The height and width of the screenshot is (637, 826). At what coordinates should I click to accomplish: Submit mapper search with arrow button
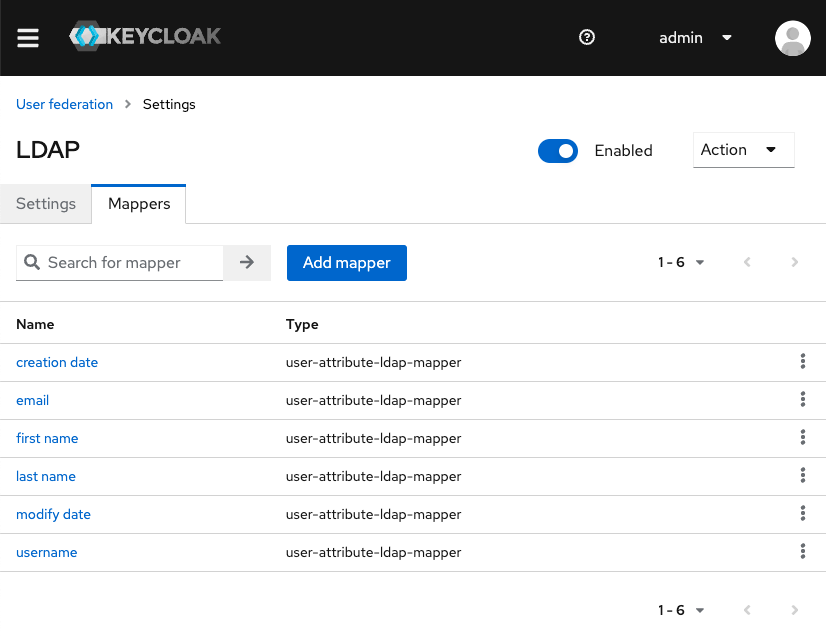(247, 263)
